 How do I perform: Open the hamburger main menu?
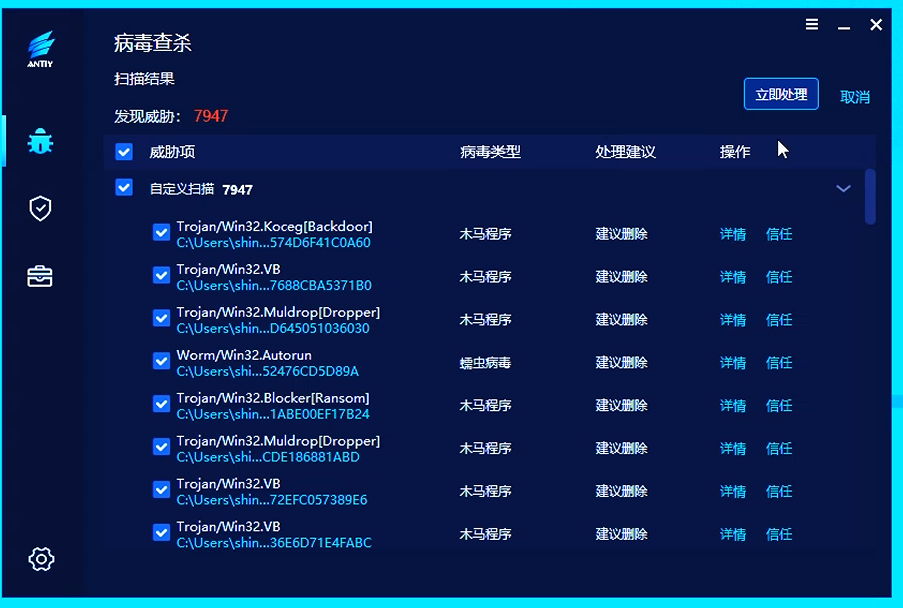click(x=812, y=24)
